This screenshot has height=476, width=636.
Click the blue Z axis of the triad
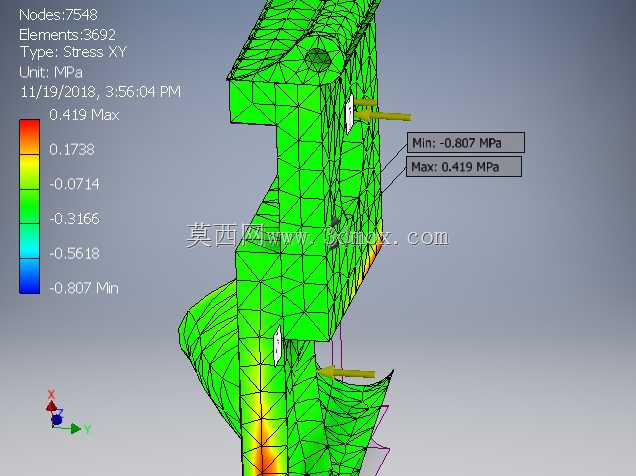57,418
